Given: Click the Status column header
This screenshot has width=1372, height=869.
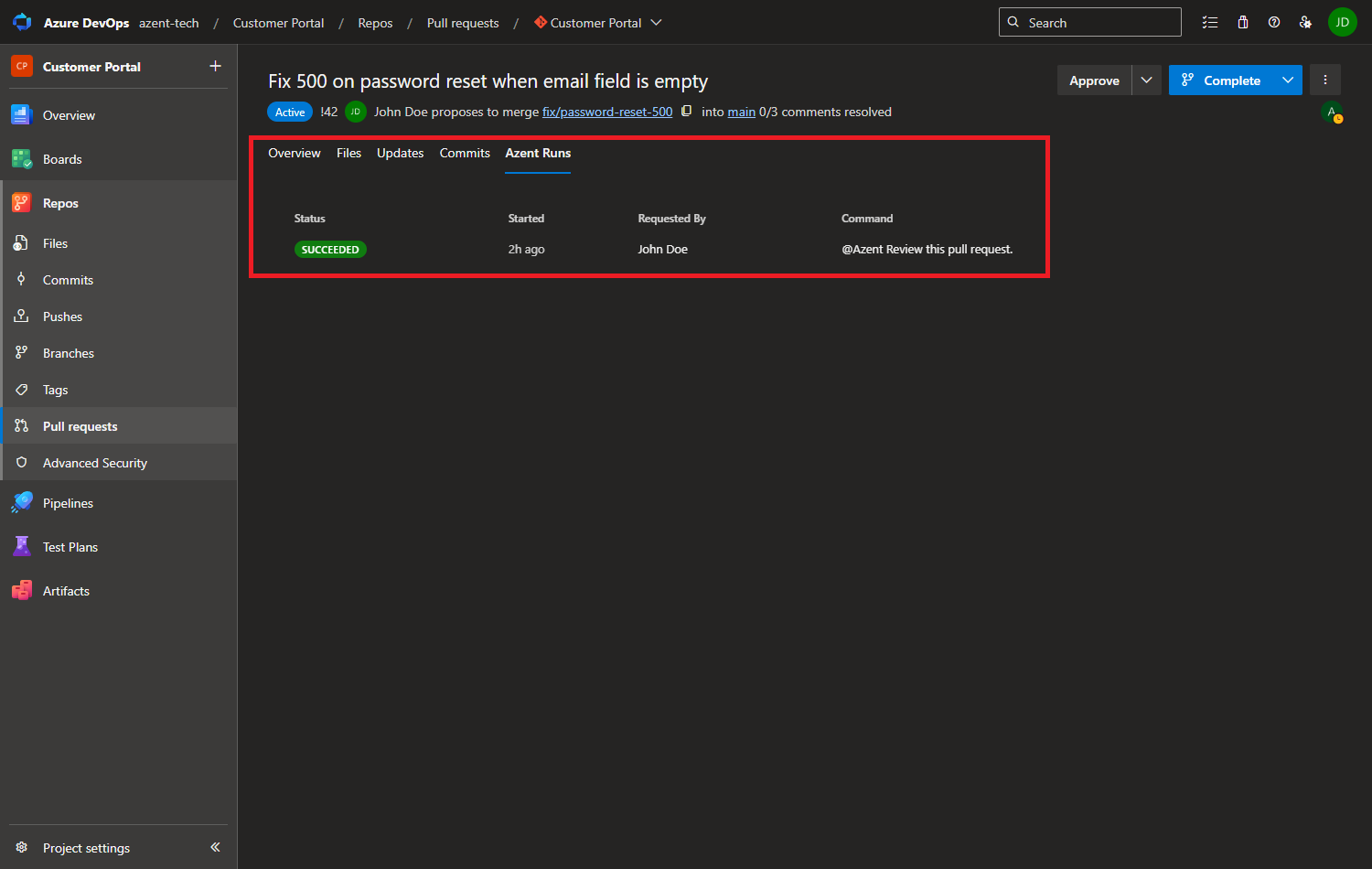Looking at the screenshot, I should [310, 219].
